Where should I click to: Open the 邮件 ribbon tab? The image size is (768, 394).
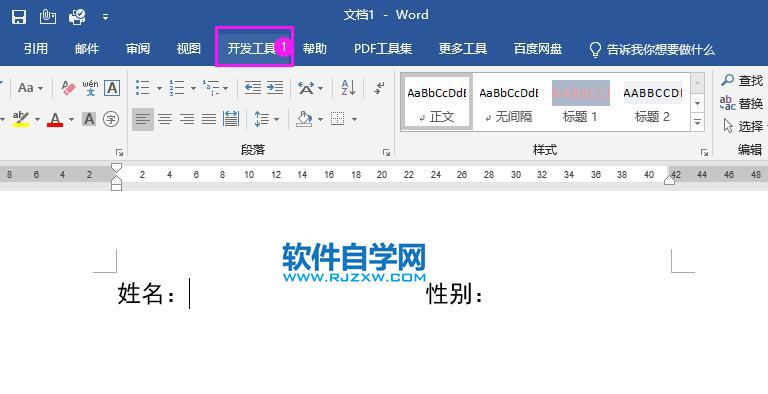[x=87, y=49]
